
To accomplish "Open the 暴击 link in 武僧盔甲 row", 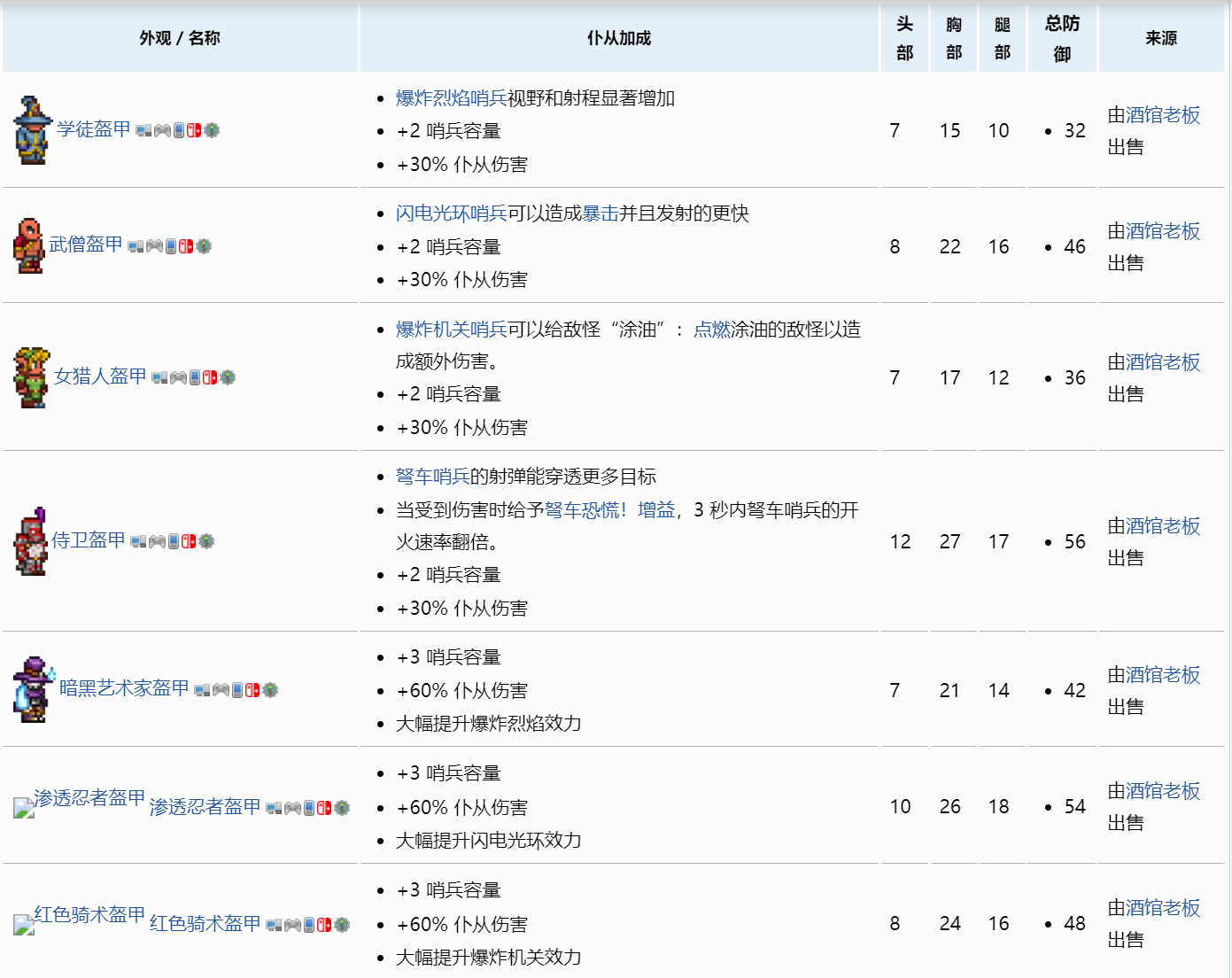I will [600, 213].
